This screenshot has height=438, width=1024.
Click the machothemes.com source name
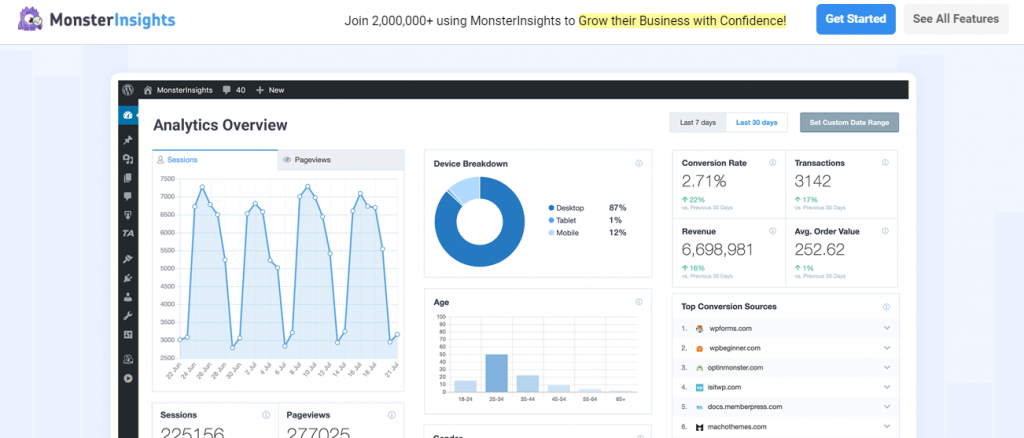737,427
